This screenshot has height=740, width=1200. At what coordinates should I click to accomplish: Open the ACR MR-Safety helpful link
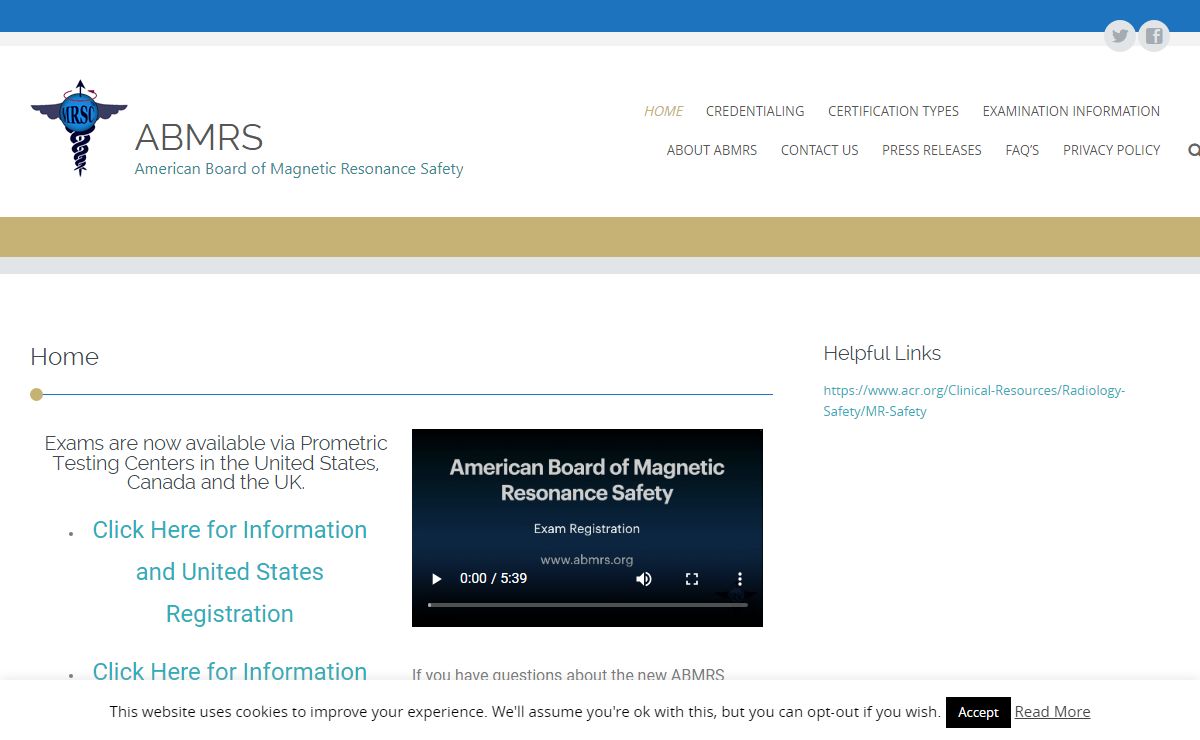tap(974, 401)
